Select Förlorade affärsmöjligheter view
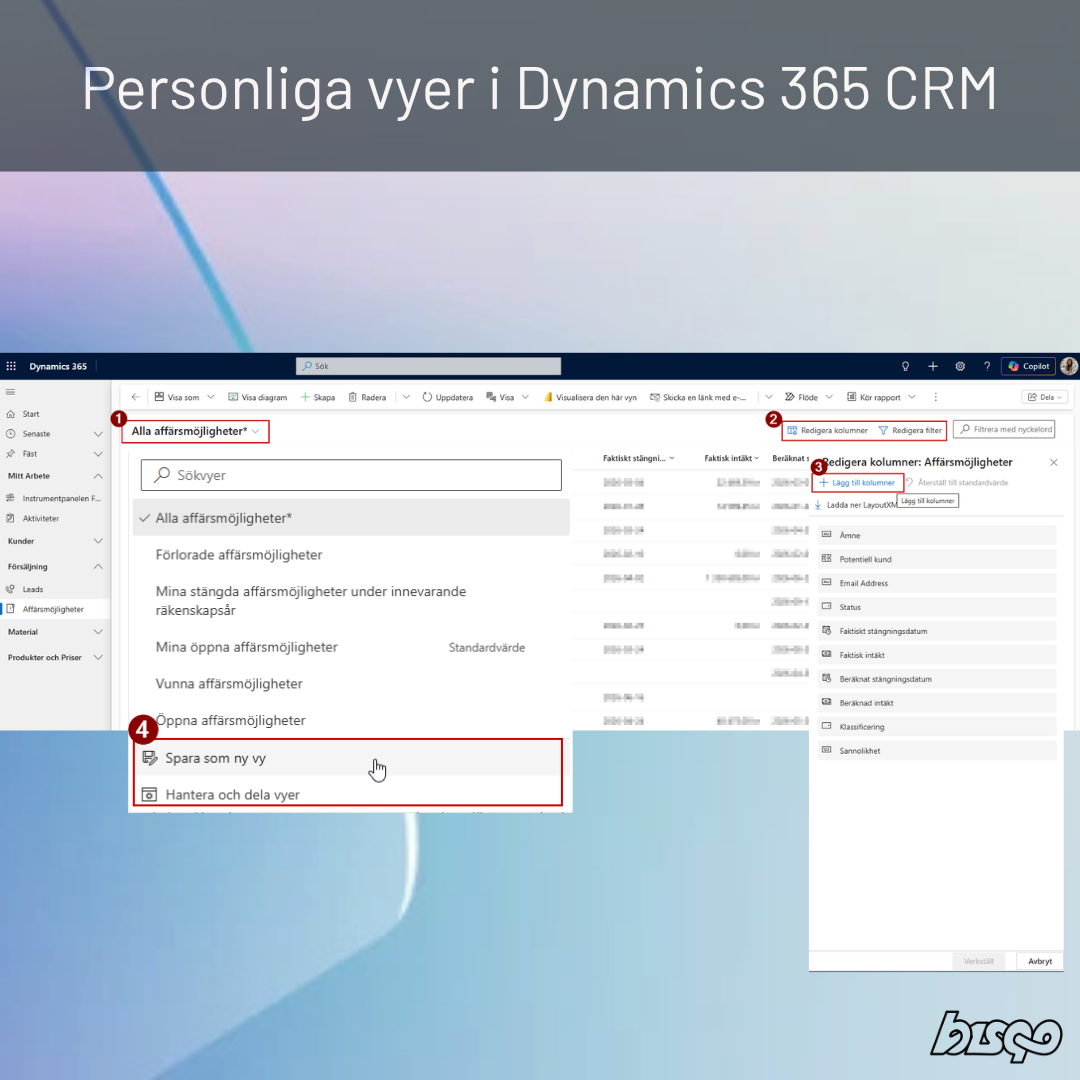The height and width of the screenshot is (1080, 1080). pos(351,555)
